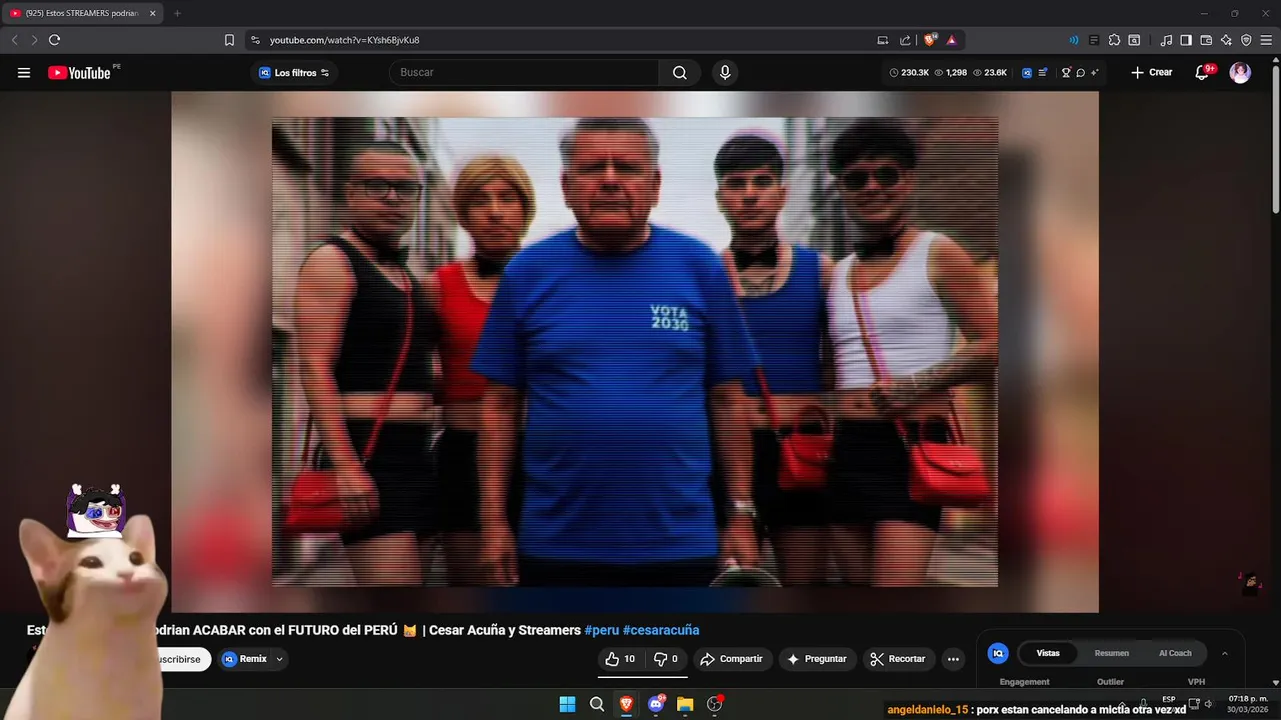The height and width of the screenshot is (720, 1281).
Task: Reload the page
Action: tap(54, 40)
